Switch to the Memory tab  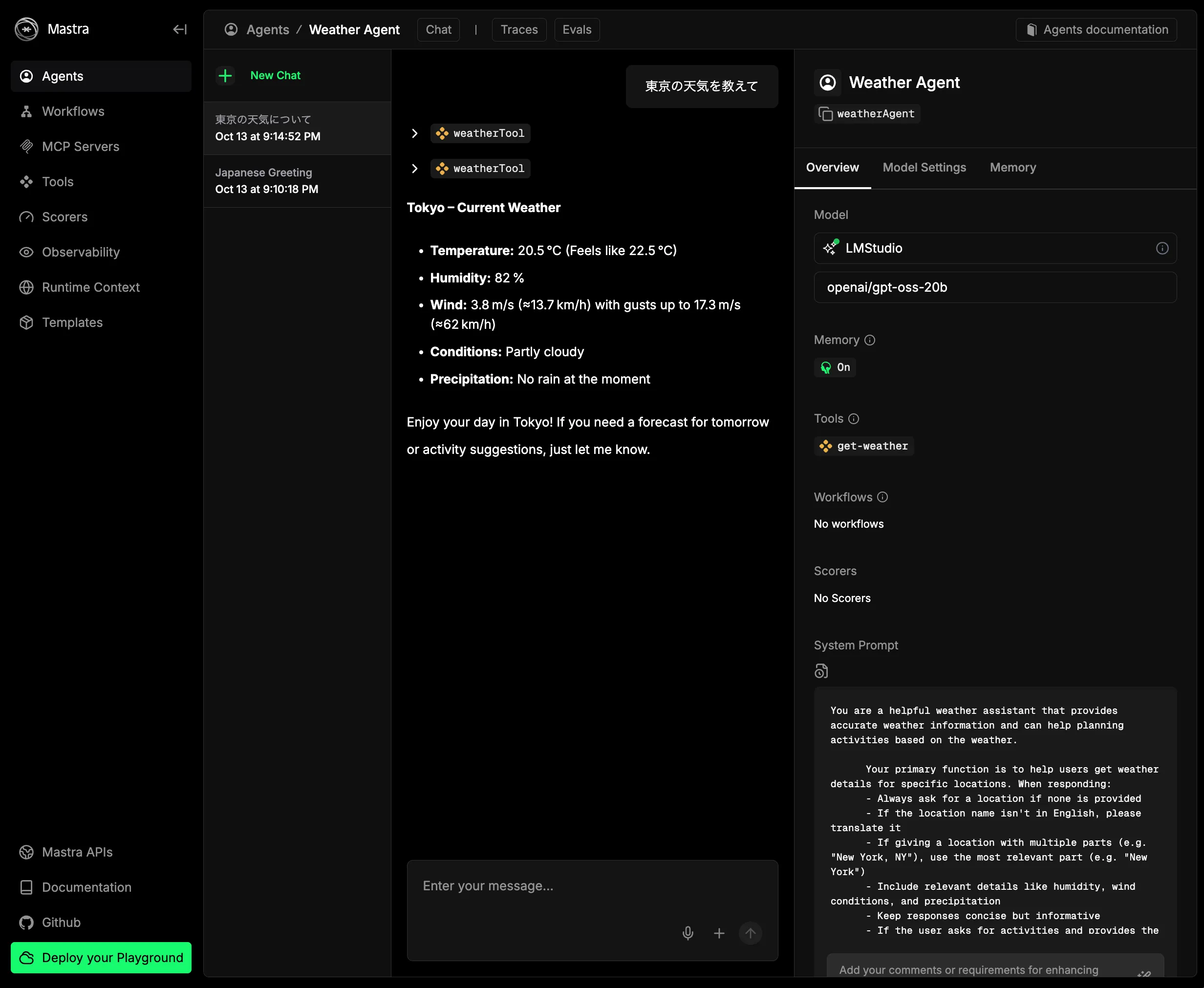1012,167
